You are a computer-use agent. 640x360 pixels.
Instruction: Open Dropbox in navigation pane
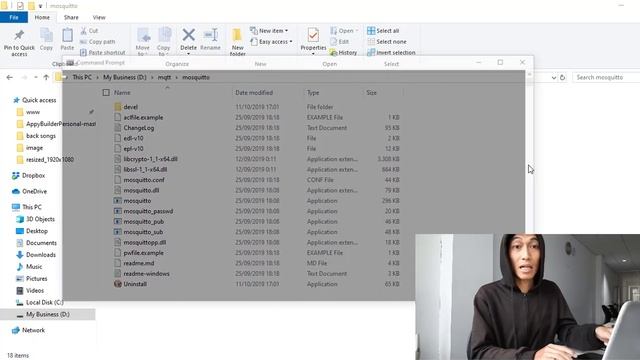29,176
